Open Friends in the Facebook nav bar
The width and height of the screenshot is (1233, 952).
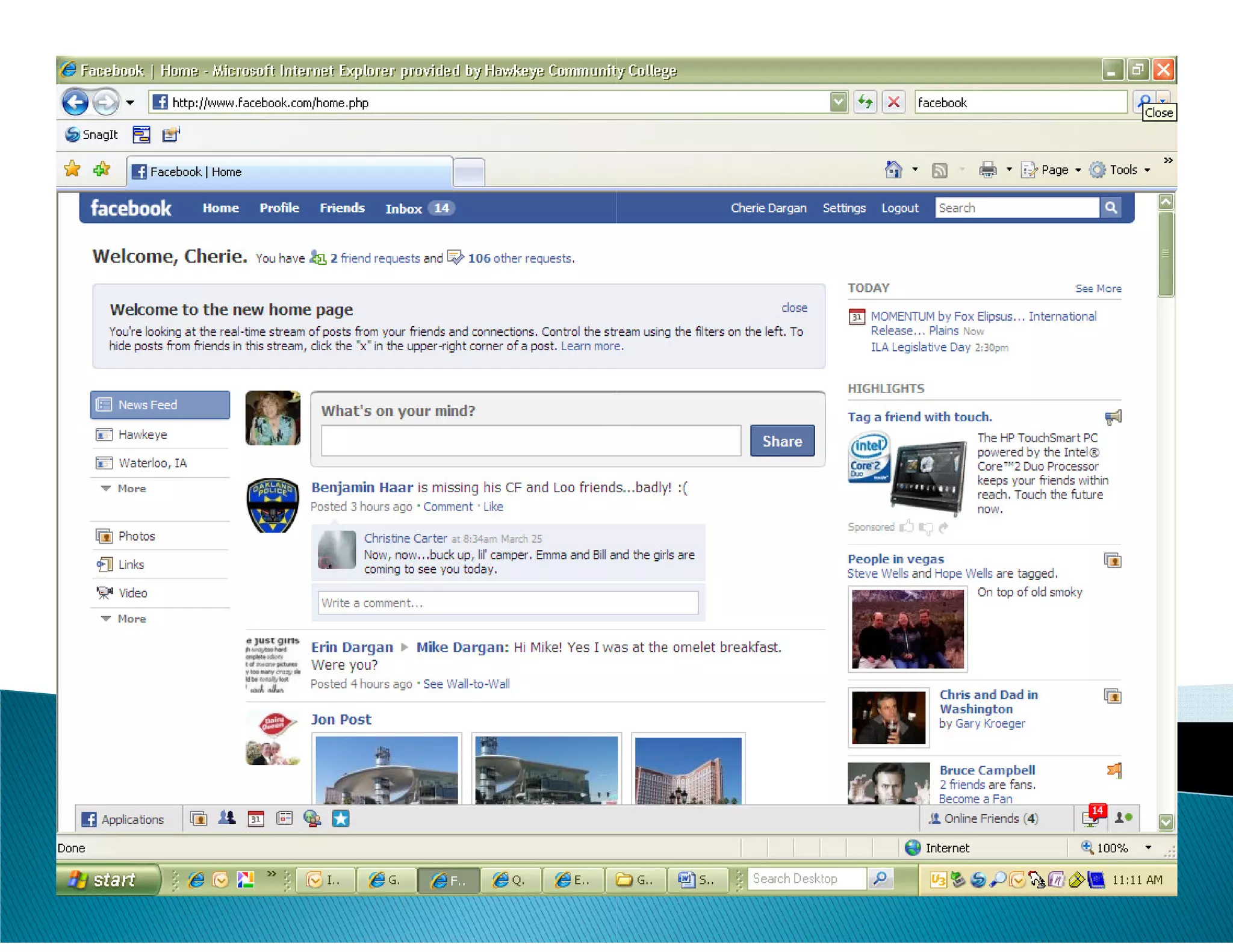(x=342, y=208)
